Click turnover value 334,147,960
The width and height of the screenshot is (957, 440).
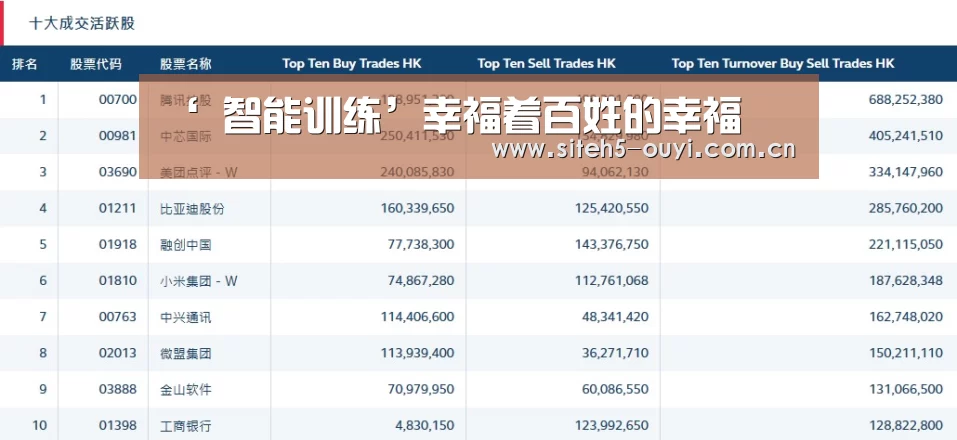(906, 172)
